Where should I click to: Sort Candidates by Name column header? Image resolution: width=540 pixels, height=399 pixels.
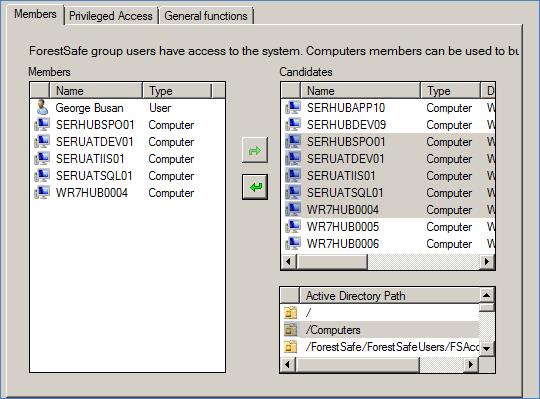tap(360, 91)
